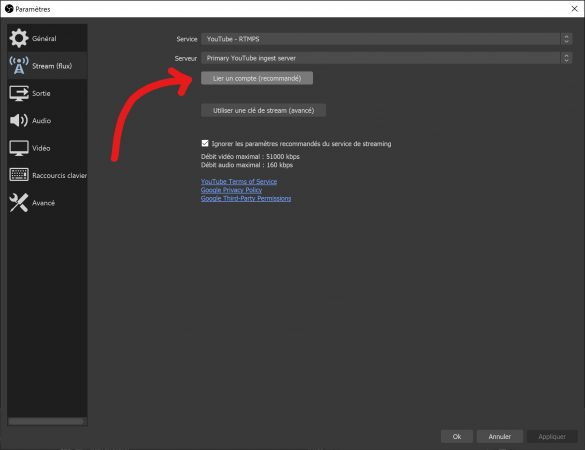Viewport: 585px width, 450px height.
Task: Open Raccourcis clavier settings label
Action: pyautogui.click(x=59, y=175)
